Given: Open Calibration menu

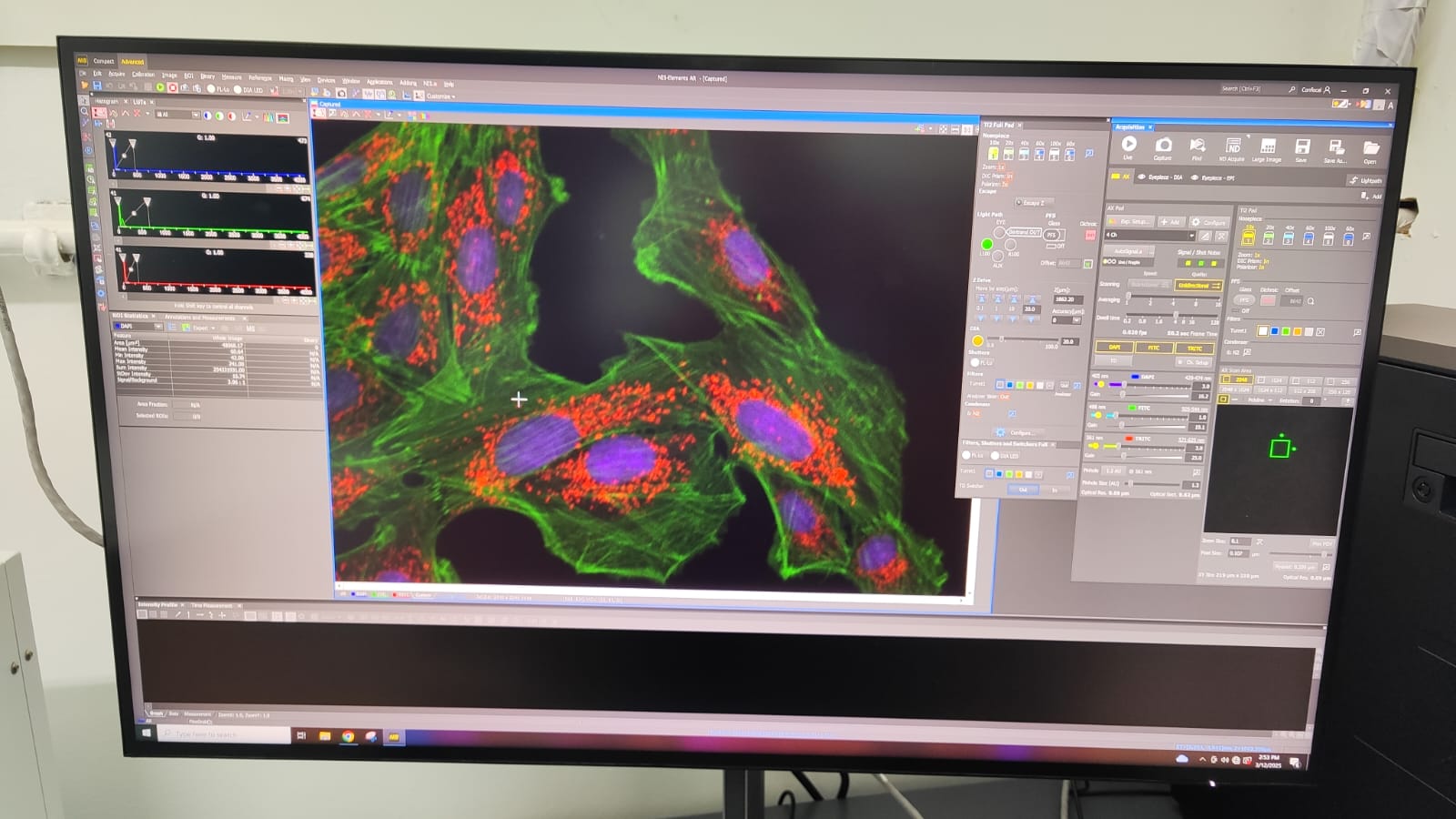Looking at the screenshot, I should (x=143, y=74).
